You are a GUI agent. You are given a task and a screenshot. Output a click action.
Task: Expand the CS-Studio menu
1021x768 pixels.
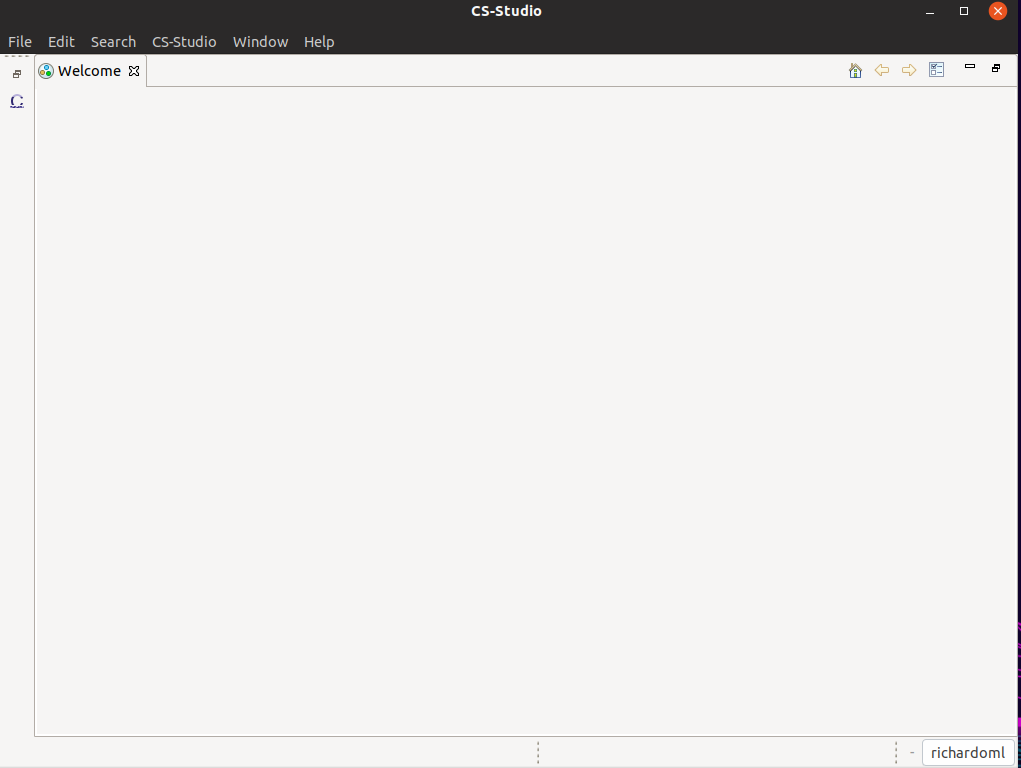point(184,42)
